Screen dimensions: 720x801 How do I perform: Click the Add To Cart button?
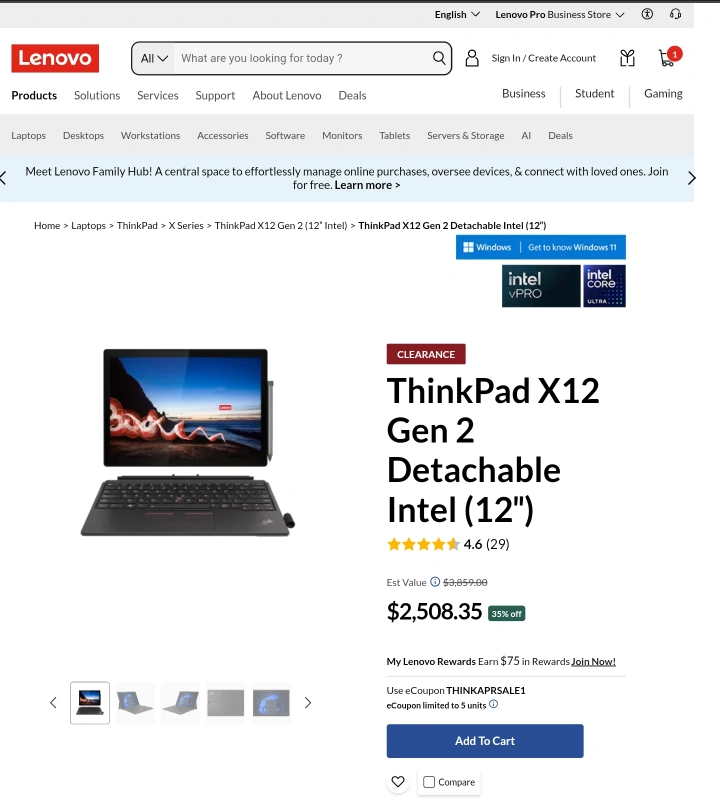click(x=485, y=740)
